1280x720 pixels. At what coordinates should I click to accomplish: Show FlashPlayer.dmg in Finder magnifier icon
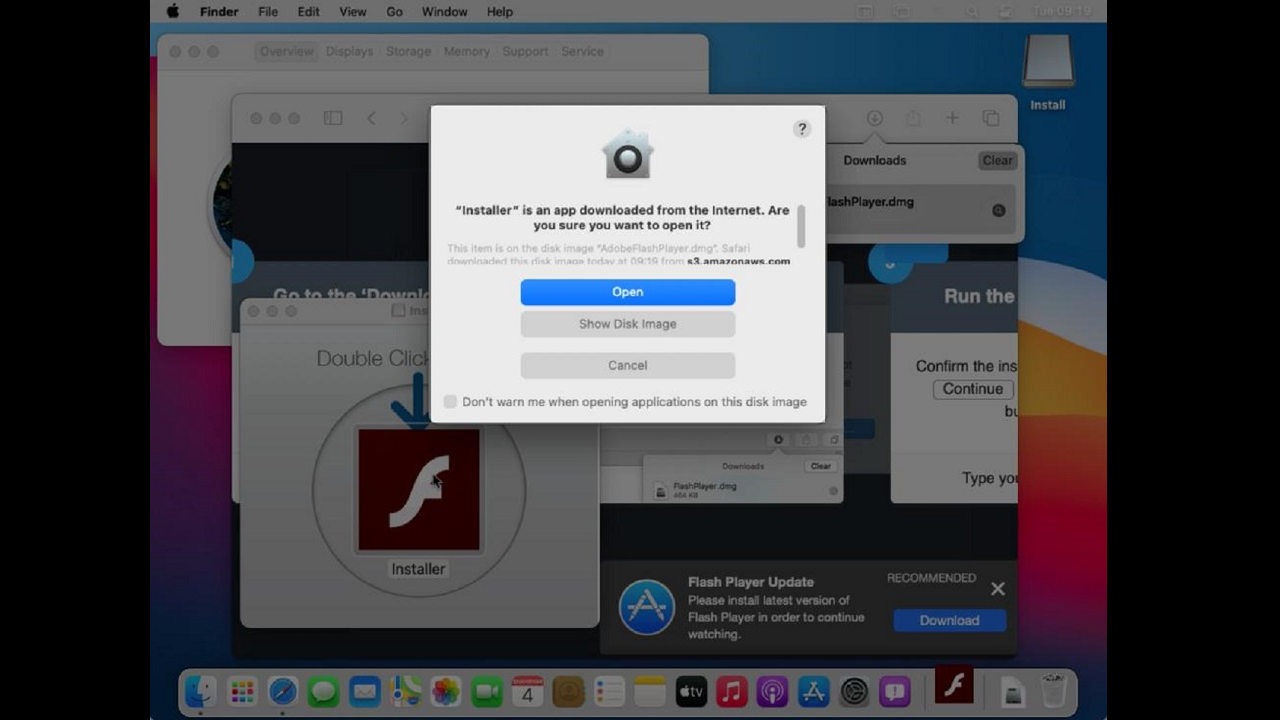click(998, 210)
